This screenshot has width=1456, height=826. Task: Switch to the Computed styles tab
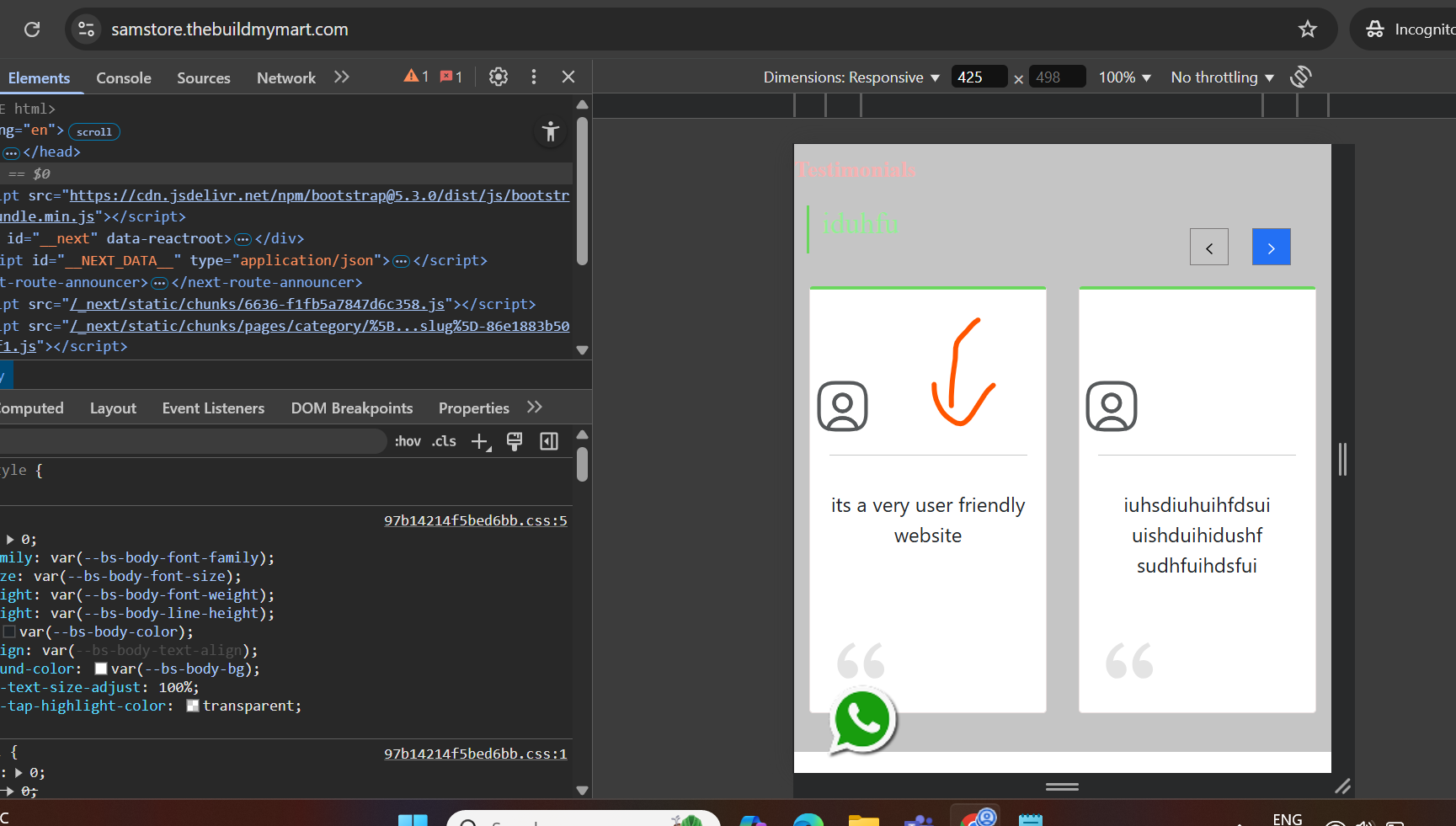pos(32,408)
